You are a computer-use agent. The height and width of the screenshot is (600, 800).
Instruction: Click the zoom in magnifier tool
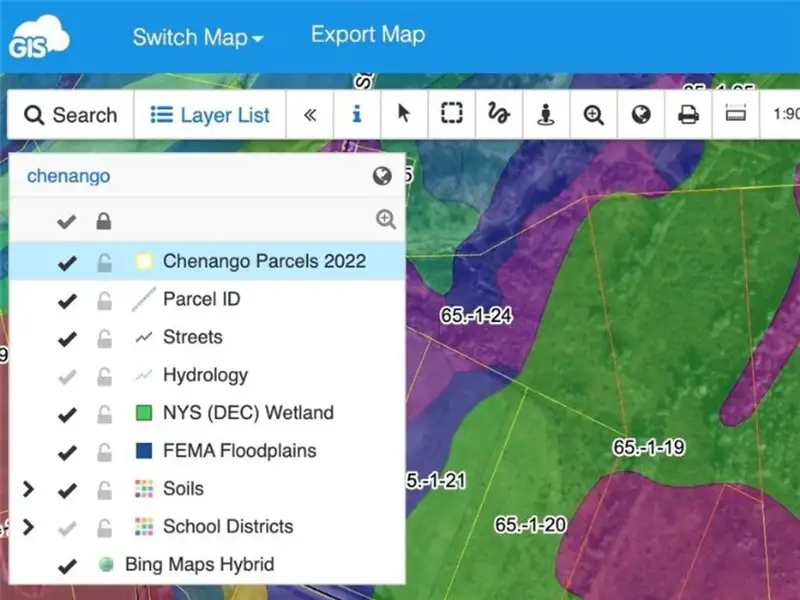click(594, 115)
